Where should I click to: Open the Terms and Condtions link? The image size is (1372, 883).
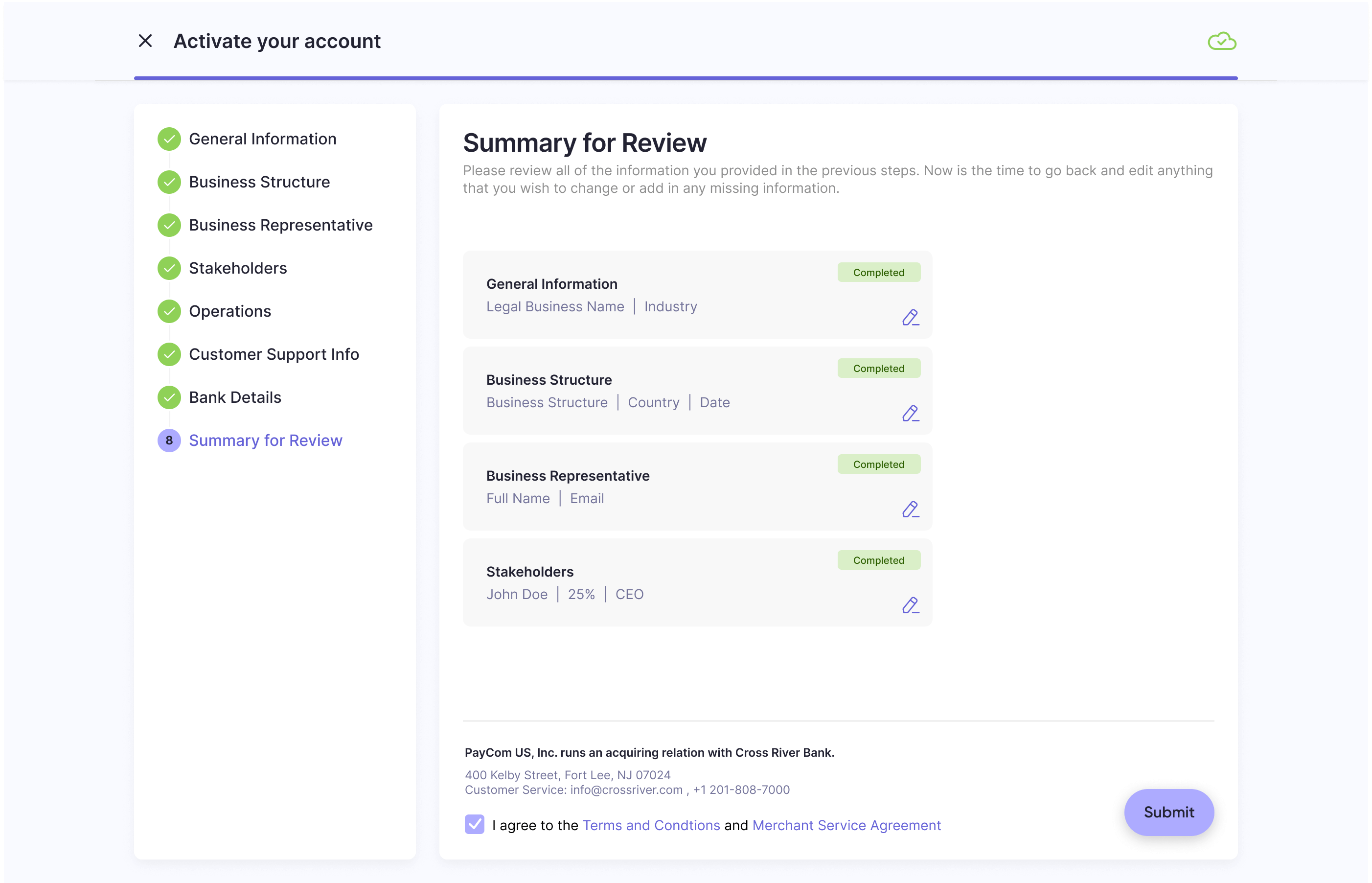pos(651,825)
